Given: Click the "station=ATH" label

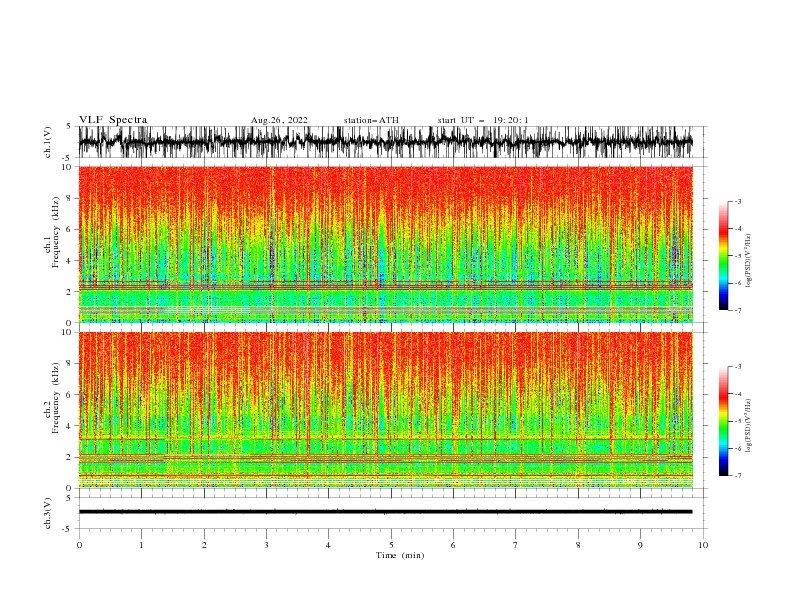Looking at the screenshot, I should click(371, 120).
